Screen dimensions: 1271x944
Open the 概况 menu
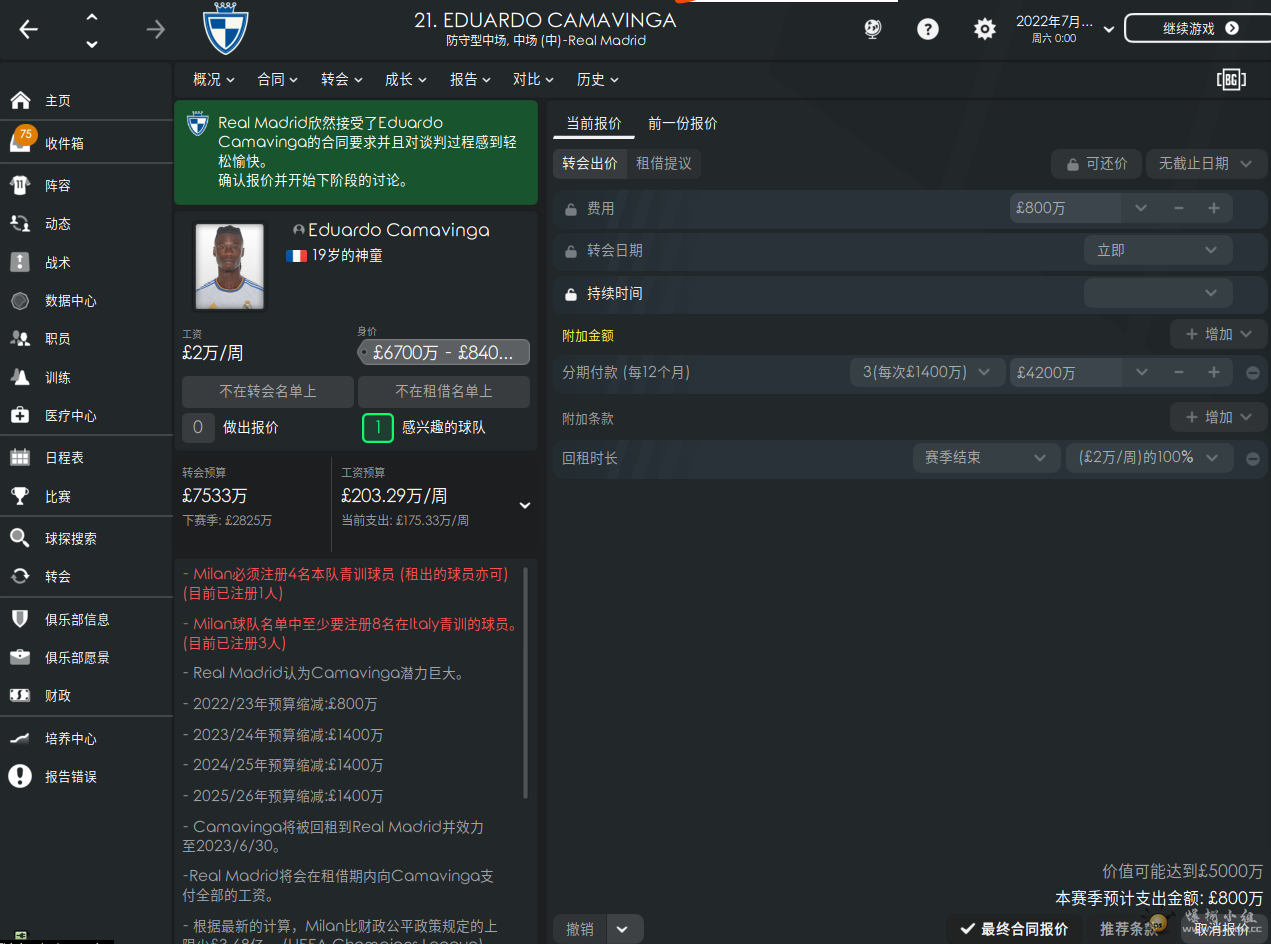(x=214, y=80)
